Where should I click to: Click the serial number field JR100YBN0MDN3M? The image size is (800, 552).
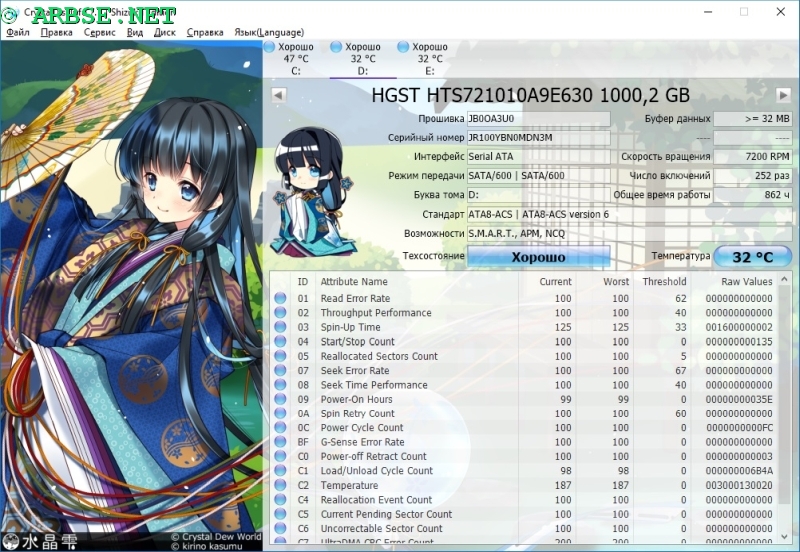(539, 138)
